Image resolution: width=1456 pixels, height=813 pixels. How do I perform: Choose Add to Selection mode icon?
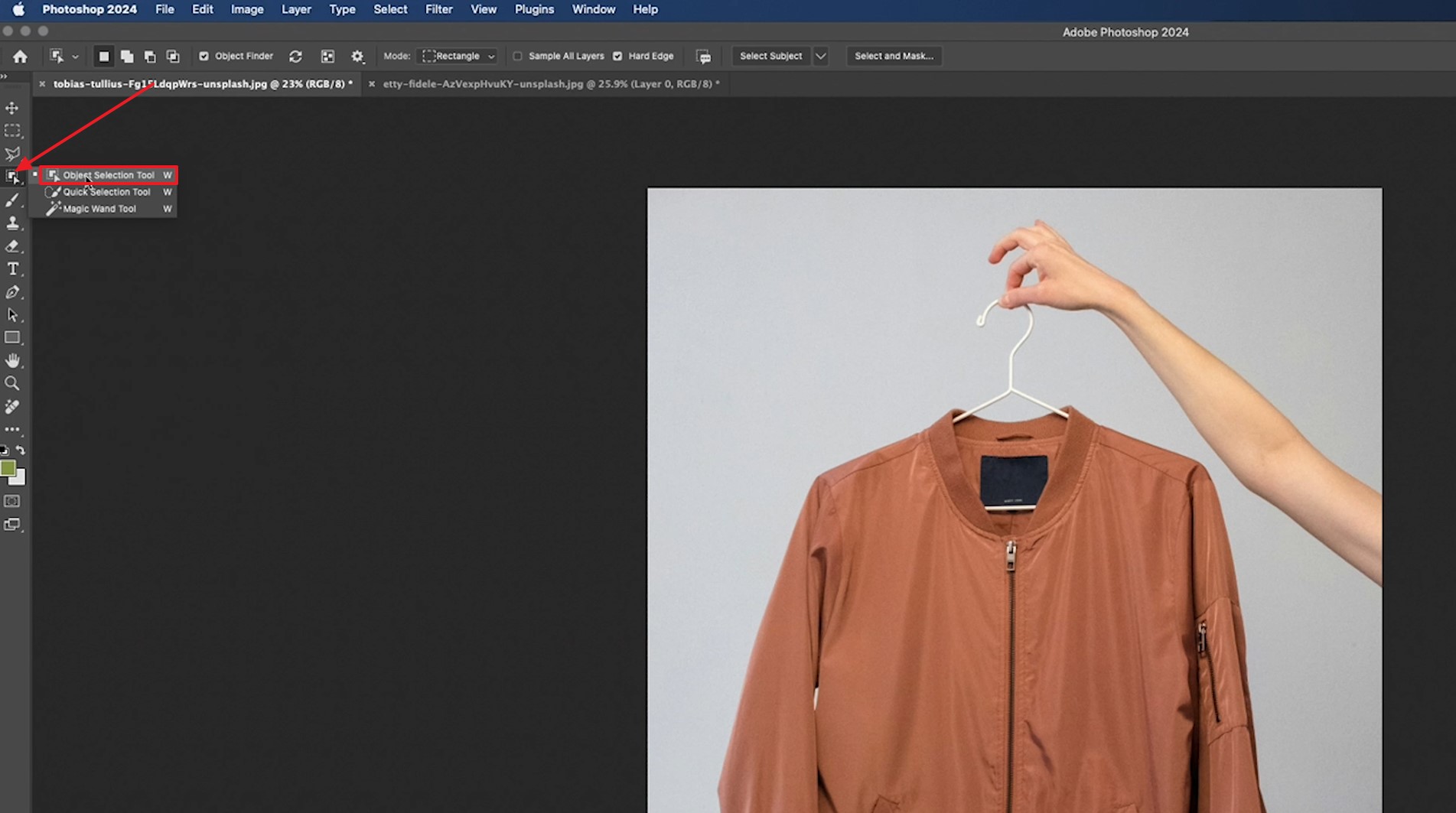(x=127, y=56)
